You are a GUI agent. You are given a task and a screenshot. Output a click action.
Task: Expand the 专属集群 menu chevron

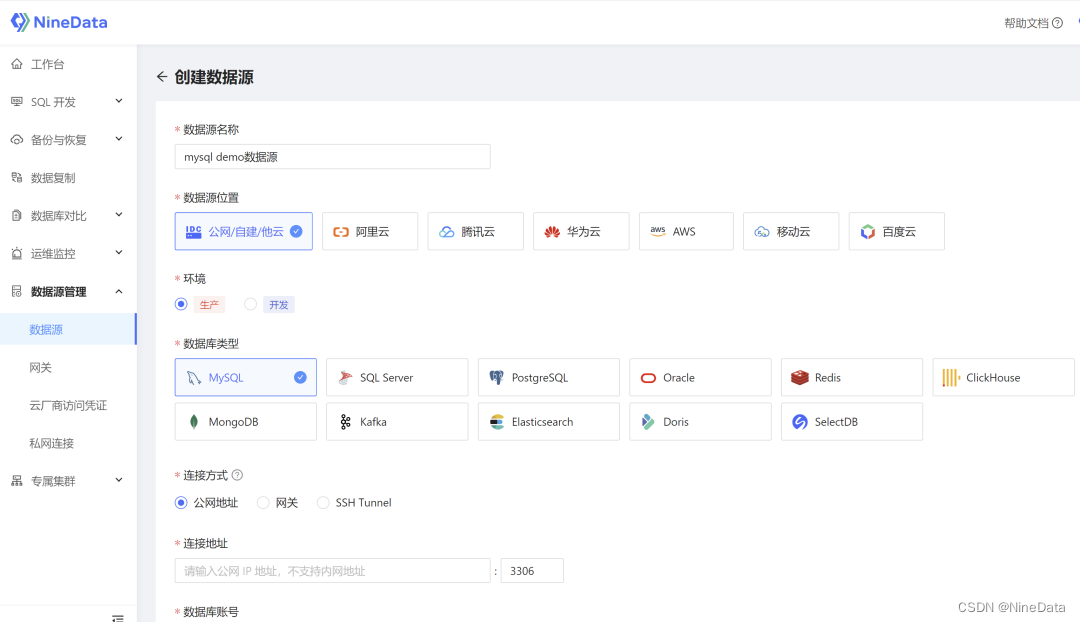pyautogui.click(x=118, y=480)
